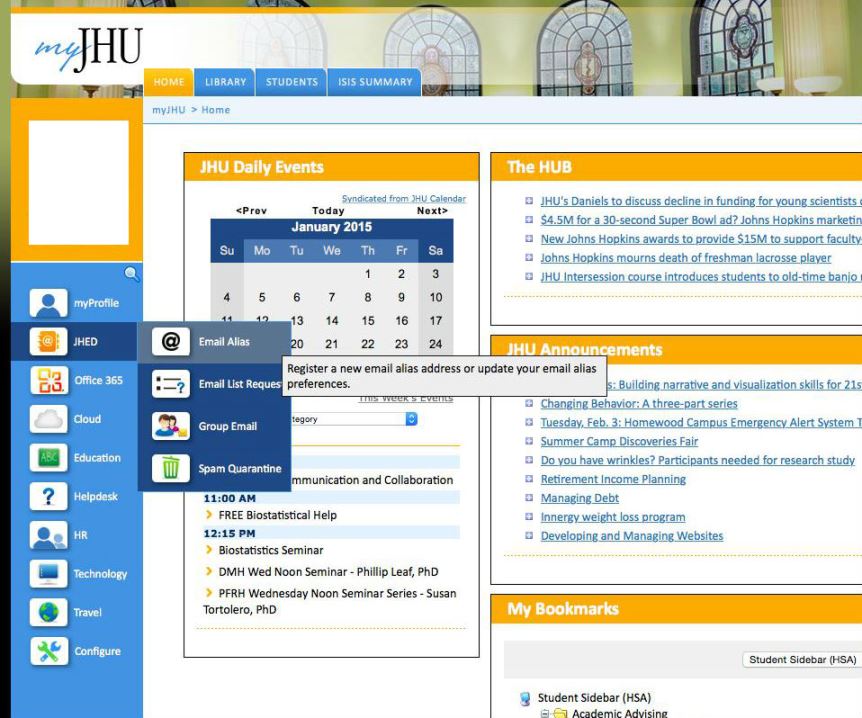The image size is (862, 718).
Task: Open the Education ABC icon
Action: (x=48, y=458)
